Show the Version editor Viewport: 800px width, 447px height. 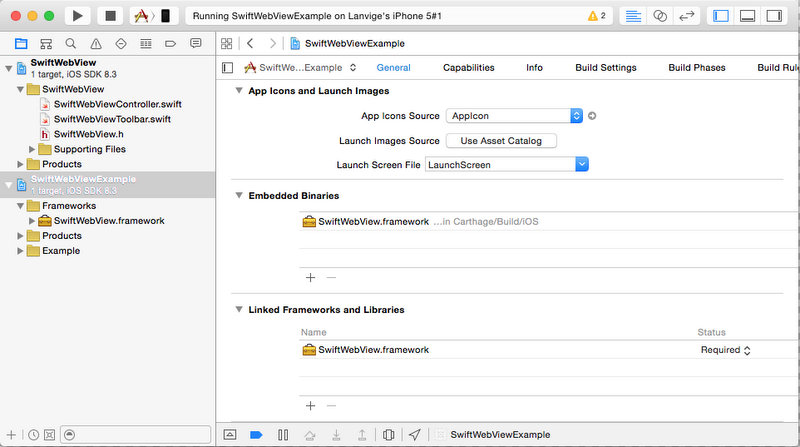click(x=687, y=16)
